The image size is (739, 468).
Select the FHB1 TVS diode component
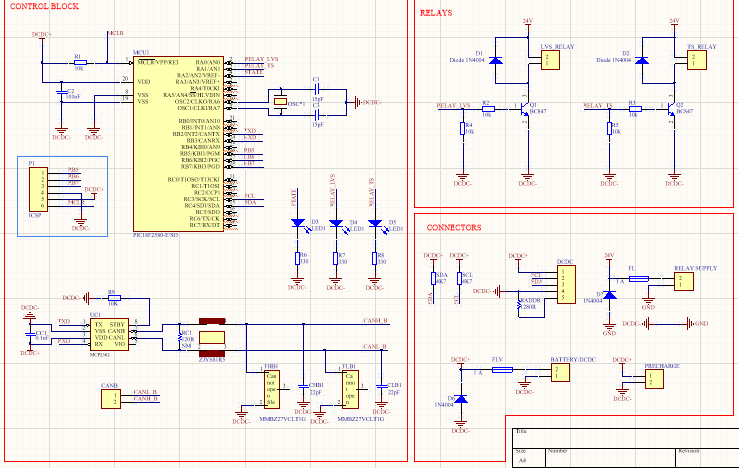[x=271, y=389]
